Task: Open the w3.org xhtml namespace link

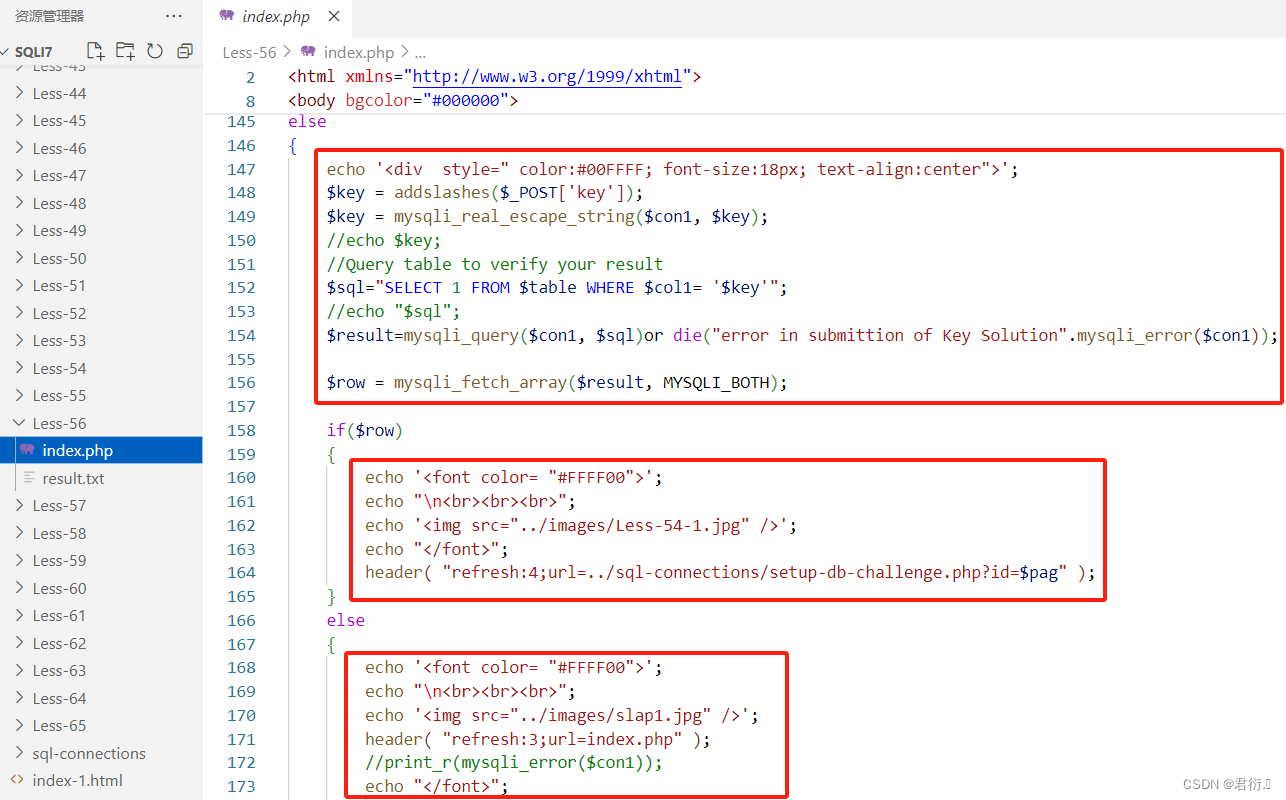Action: (x=547, y=77)
